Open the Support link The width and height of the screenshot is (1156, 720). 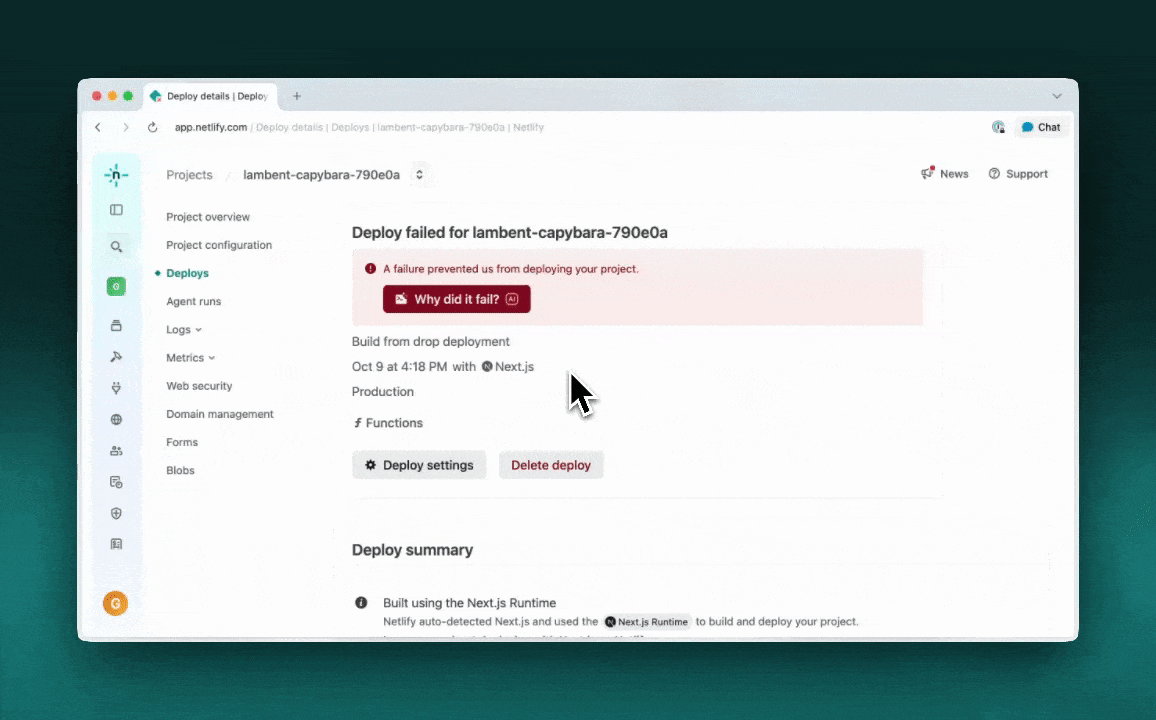[1027, 174]
